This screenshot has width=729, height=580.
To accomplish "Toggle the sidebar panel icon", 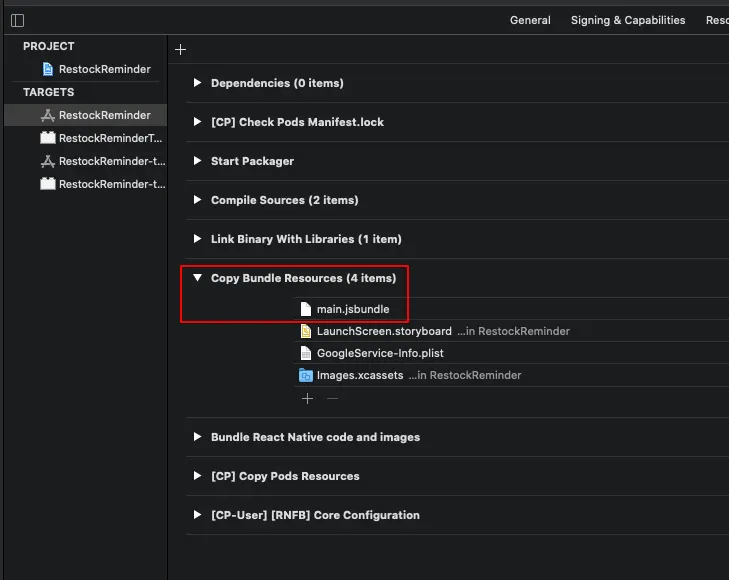I will pyautogui.click(x=17, y=20).
